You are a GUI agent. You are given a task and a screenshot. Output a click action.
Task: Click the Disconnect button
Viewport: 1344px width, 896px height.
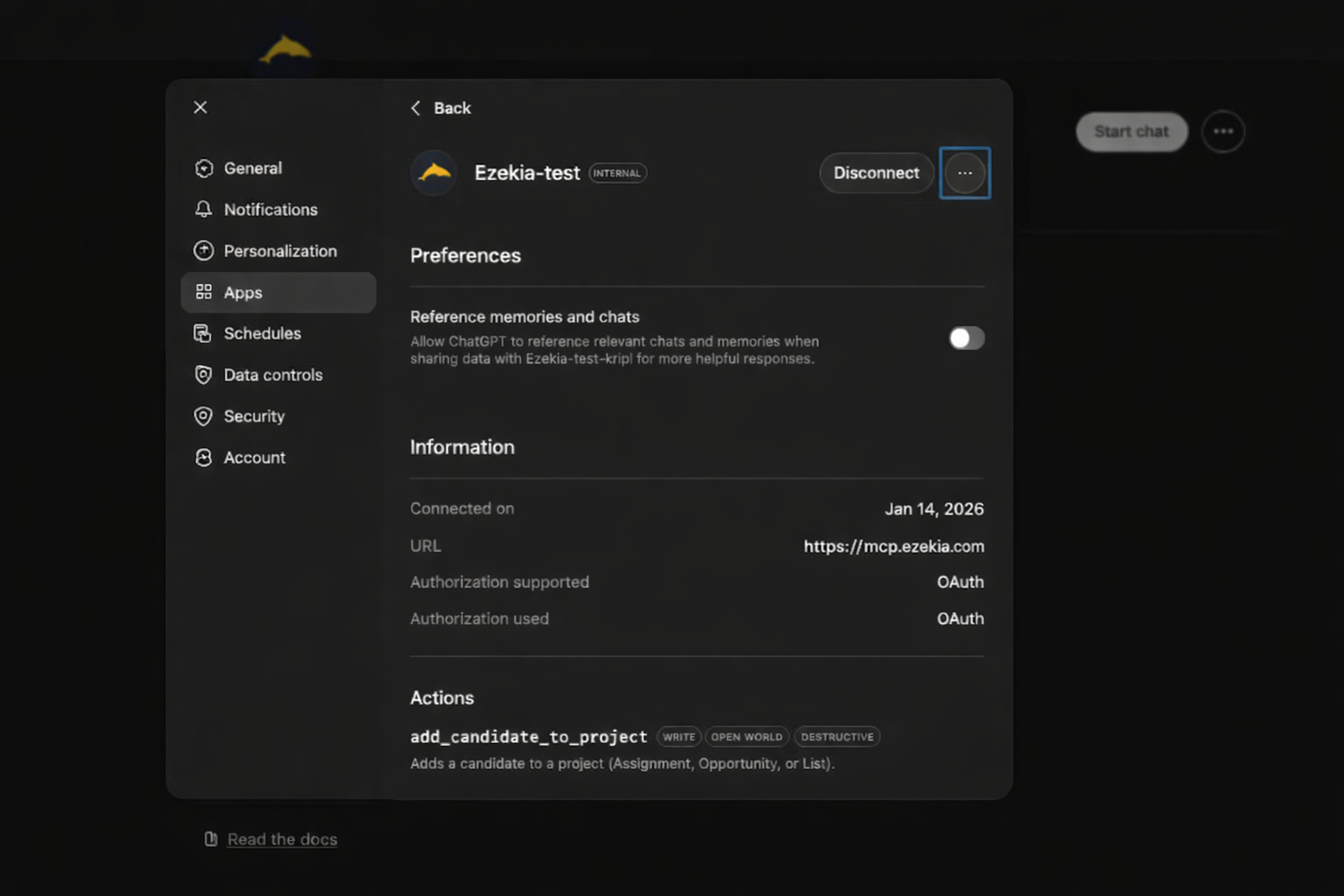[876, 173]
